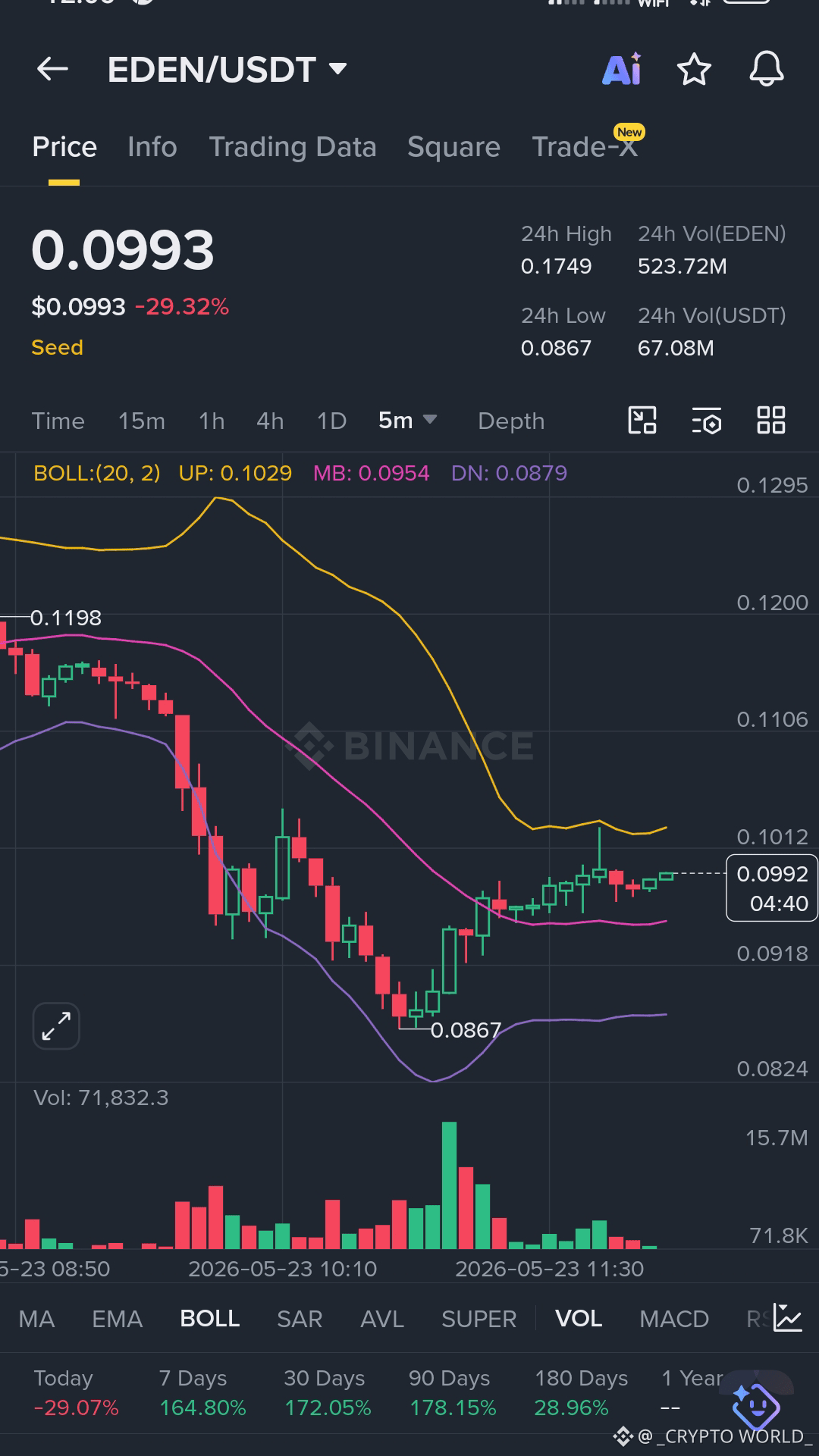Click the 0.0867 low price label
This screenshot has width=819, height=1456.
(x=466, y=1030)
